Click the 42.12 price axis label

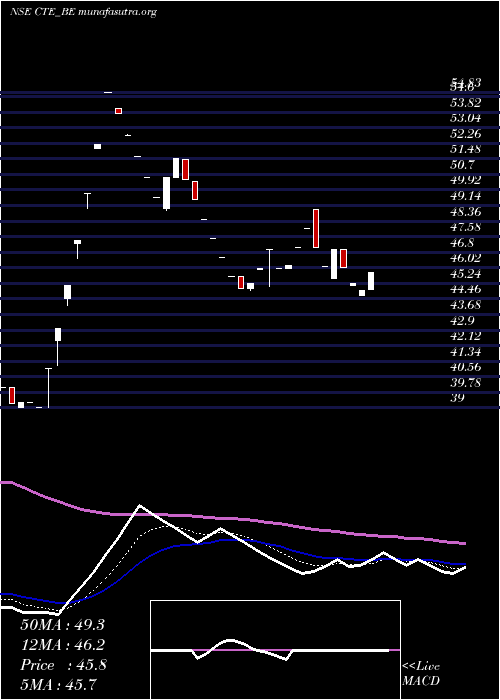(466, 336)
